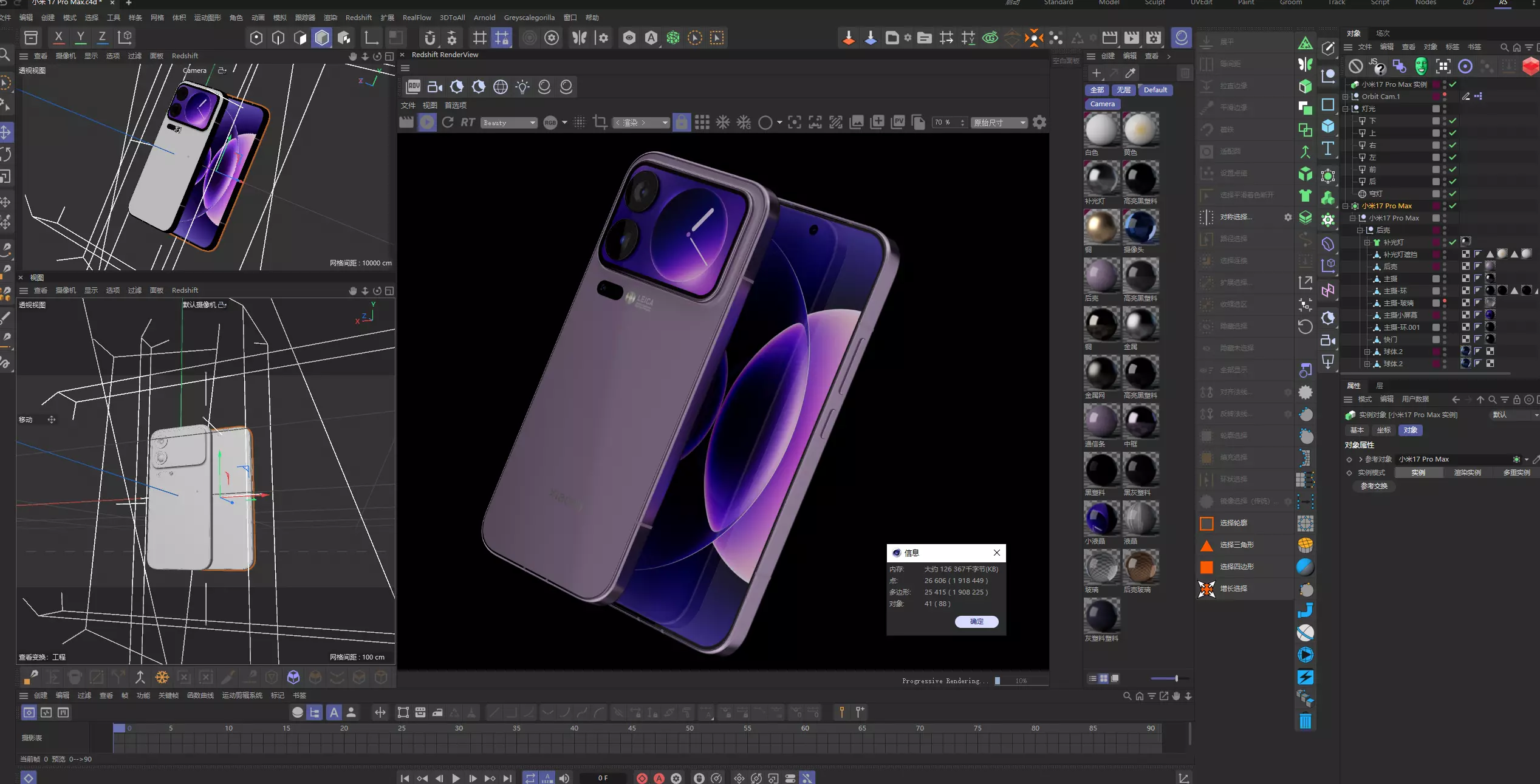1540x784 pixels.
Task: Open the Beauty AOV dropdown
Action: [509, 123]
